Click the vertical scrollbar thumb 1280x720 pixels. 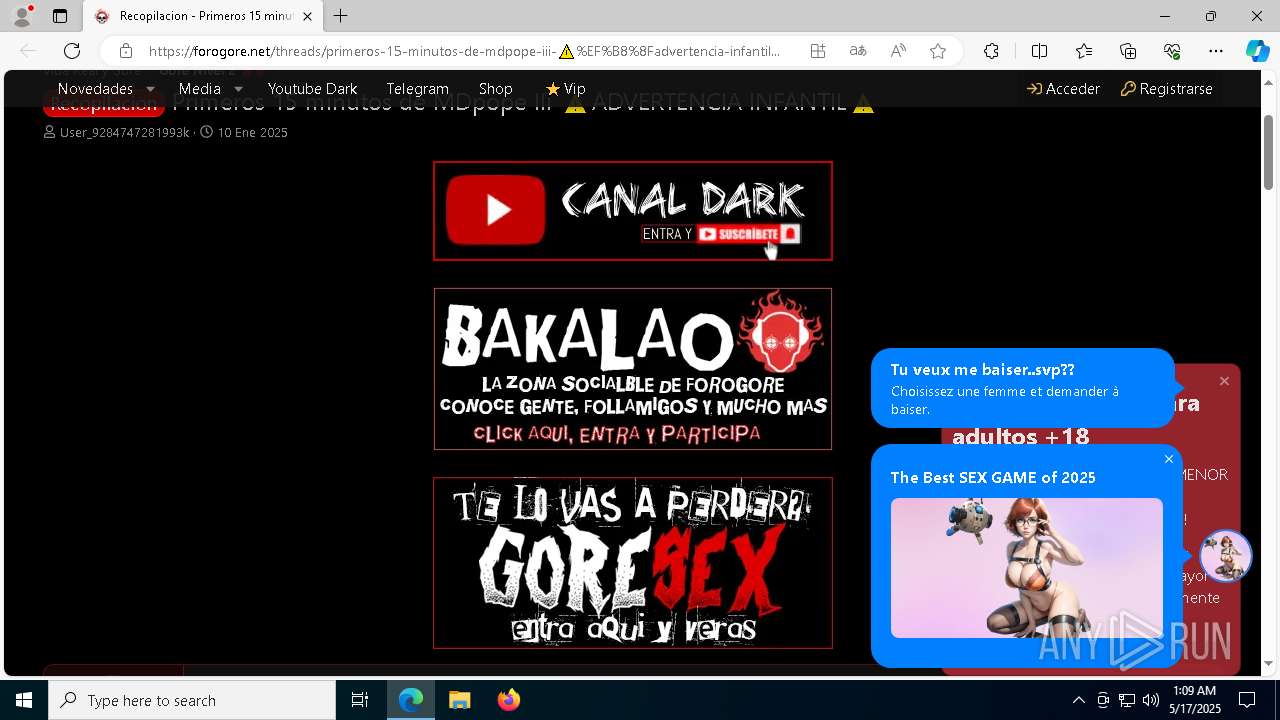1269,153
